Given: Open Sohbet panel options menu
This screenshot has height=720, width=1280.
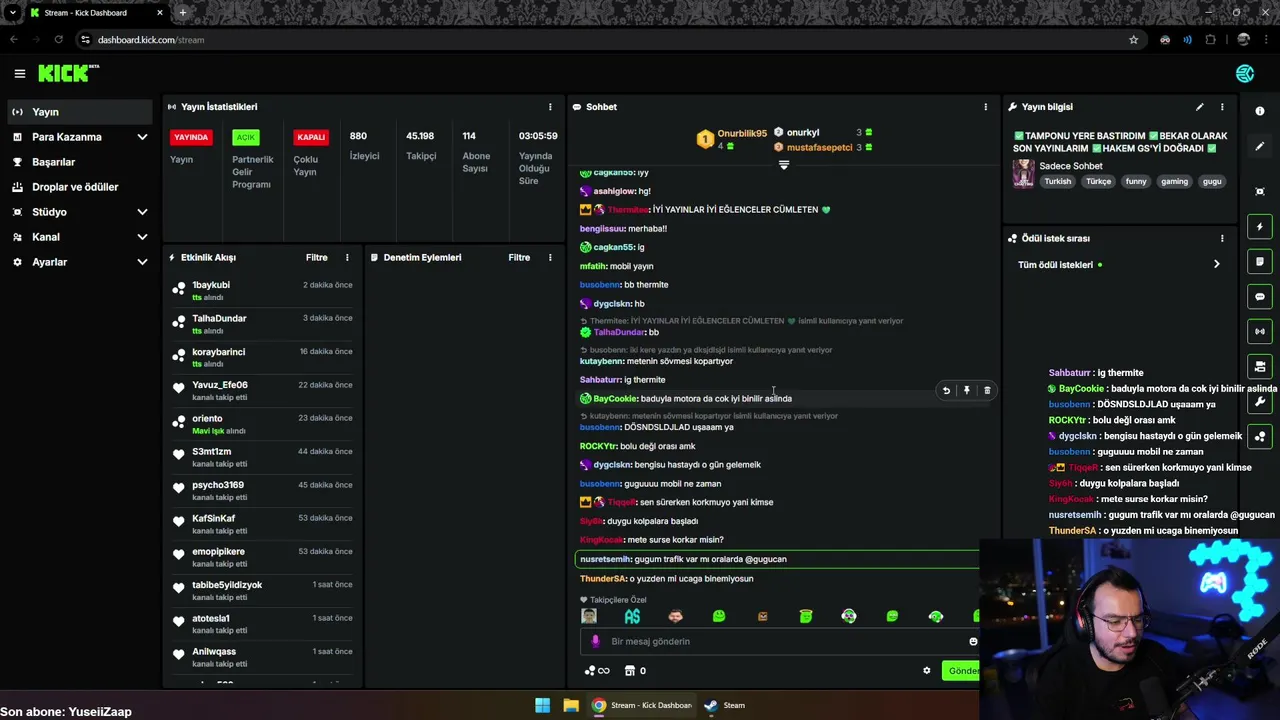Looking at the screenshot, I should (x=985, y=107).
